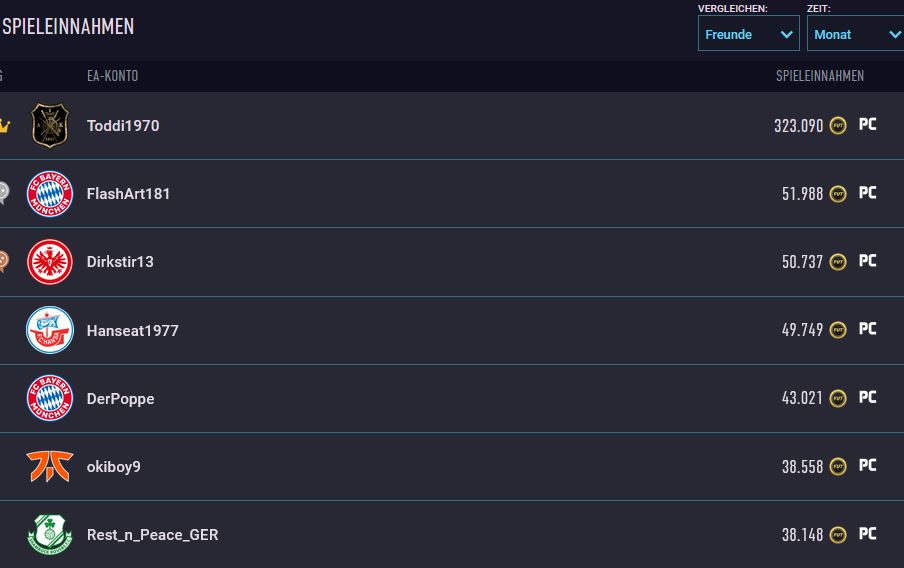Click Hanseat1977's Hansa Rostock badge
The image size is (904, 568).
tap(50, 330)
